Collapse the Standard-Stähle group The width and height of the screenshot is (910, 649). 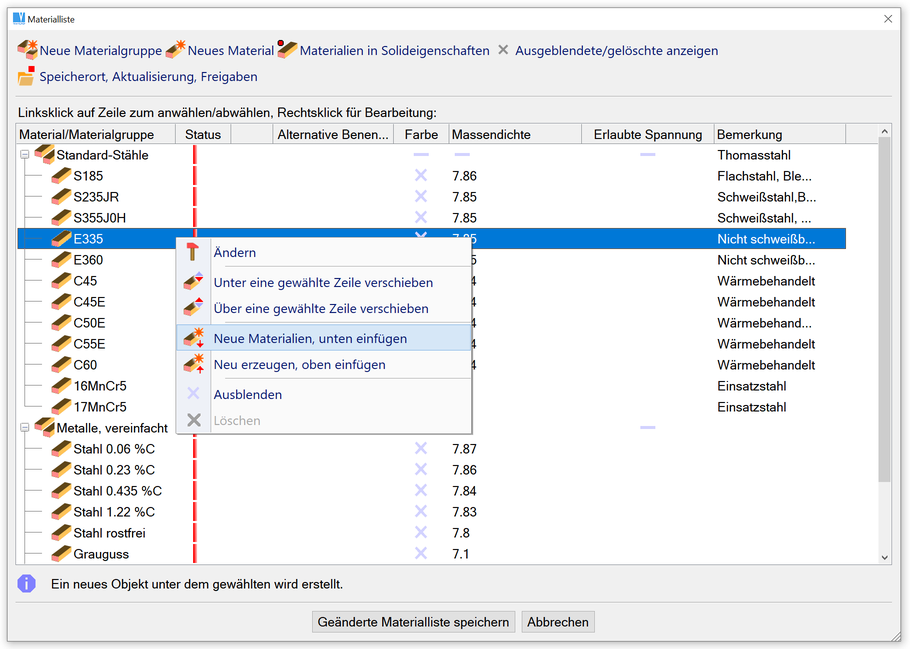pos(25,155)
